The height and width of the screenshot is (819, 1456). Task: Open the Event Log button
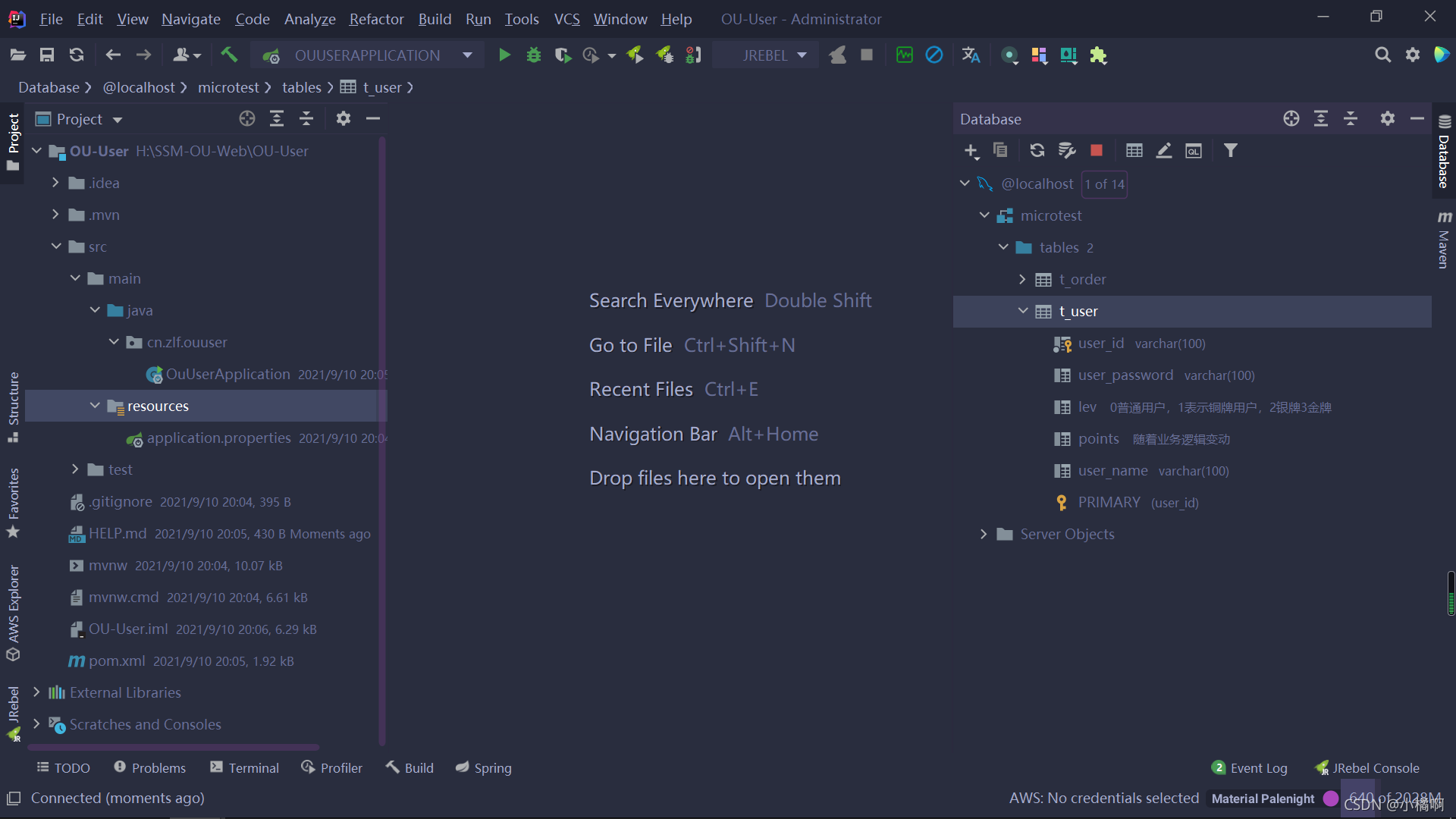pyautogui.click(x=1250, y=768)
